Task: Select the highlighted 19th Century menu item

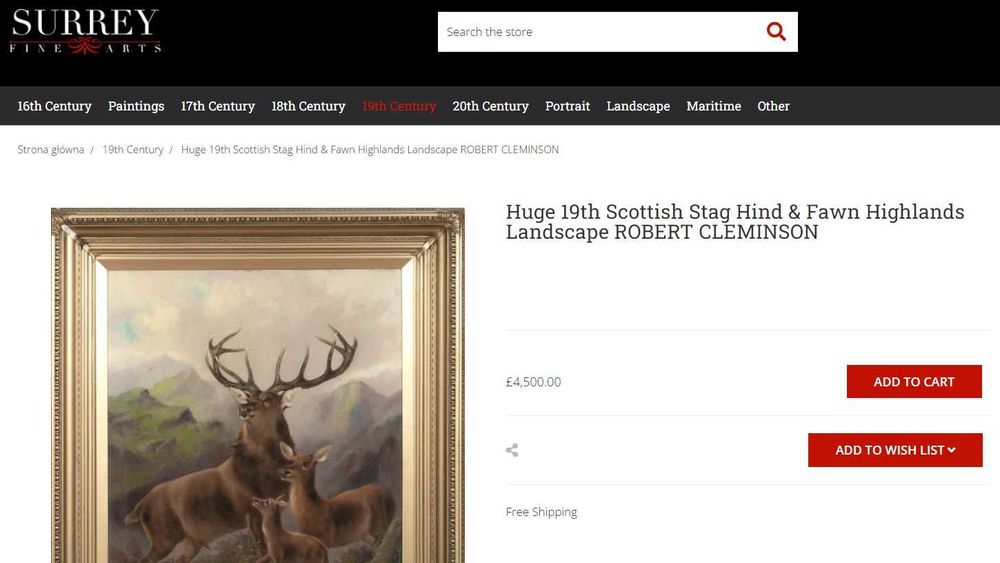Action: 399,106
